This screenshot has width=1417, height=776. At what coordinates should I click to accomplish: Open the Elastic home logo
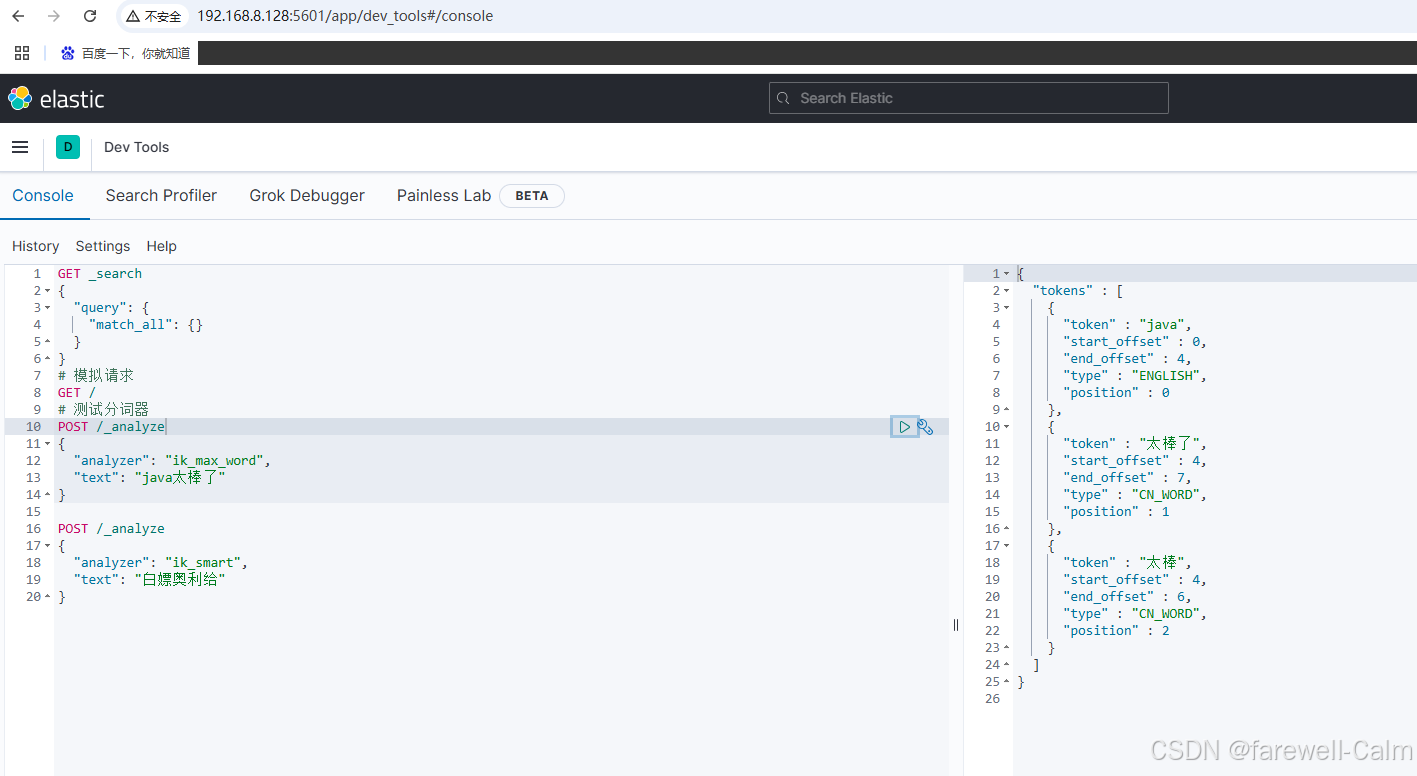[x=56, y=98]
